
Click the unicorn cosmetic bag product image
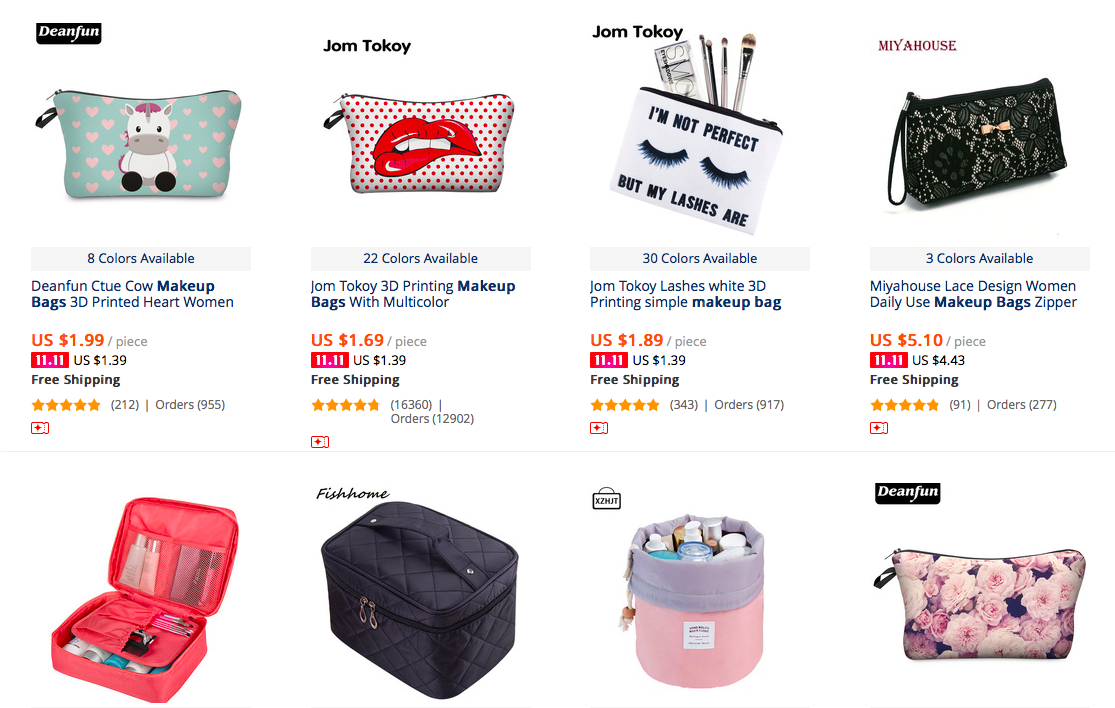coord(139,142)
